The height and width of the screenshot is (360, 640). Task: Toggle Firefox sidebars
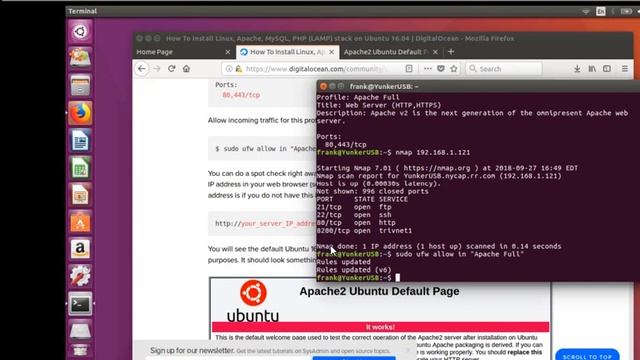(x=607, y=69)
